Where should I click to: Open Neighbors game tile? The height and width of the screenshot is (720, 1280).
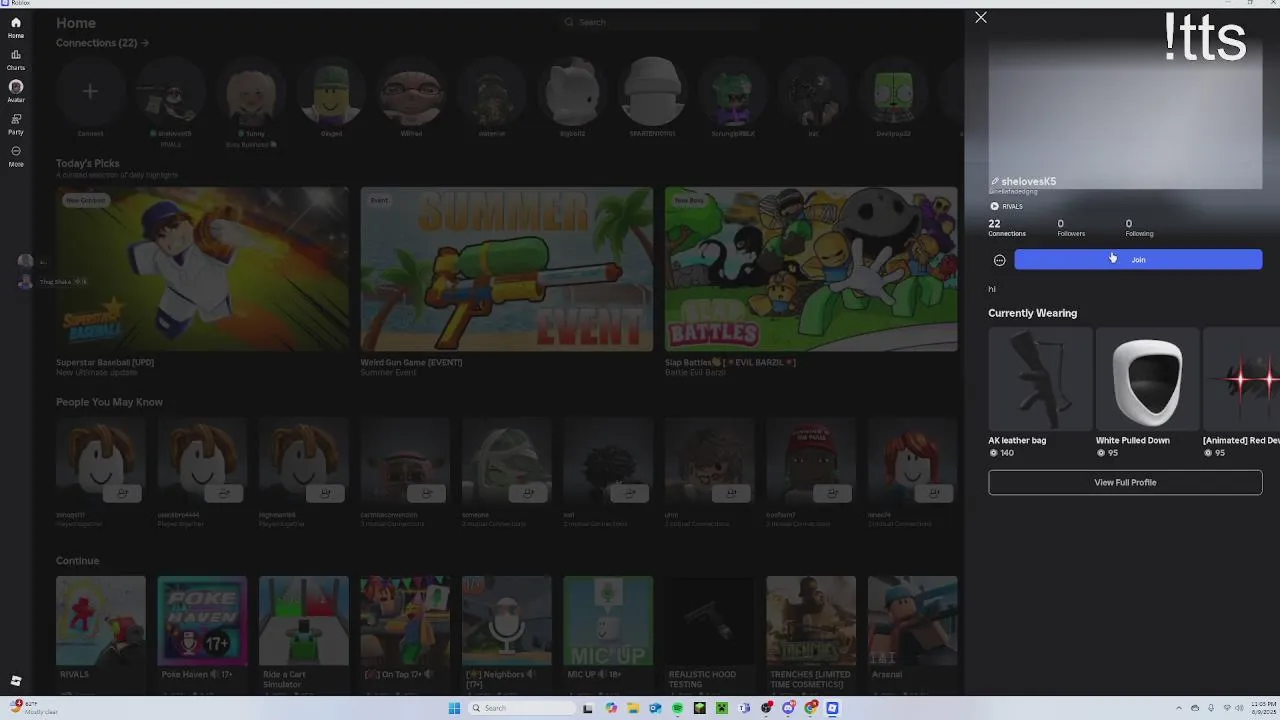pyautogui.click(x=506, y=620)
